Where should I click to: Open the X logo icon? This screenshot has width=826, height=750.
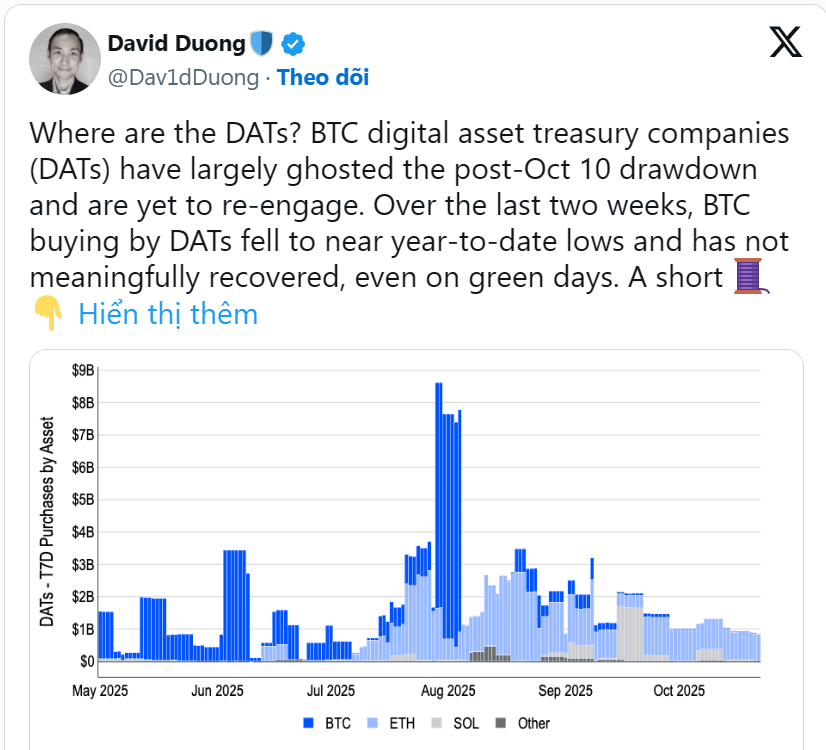click(785, 41)
